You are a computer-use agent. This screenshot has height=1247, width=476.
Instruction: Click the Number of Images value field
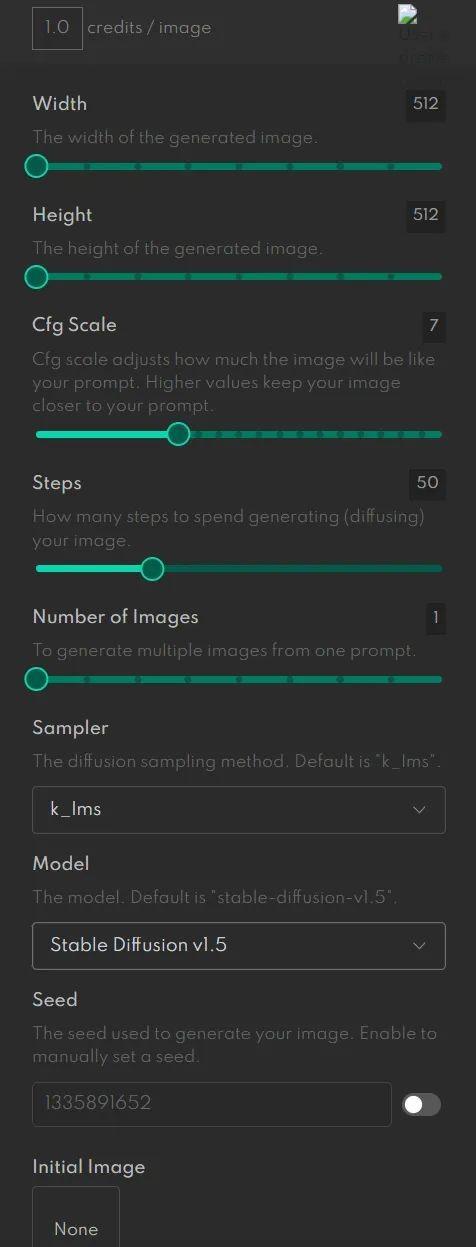435,617
